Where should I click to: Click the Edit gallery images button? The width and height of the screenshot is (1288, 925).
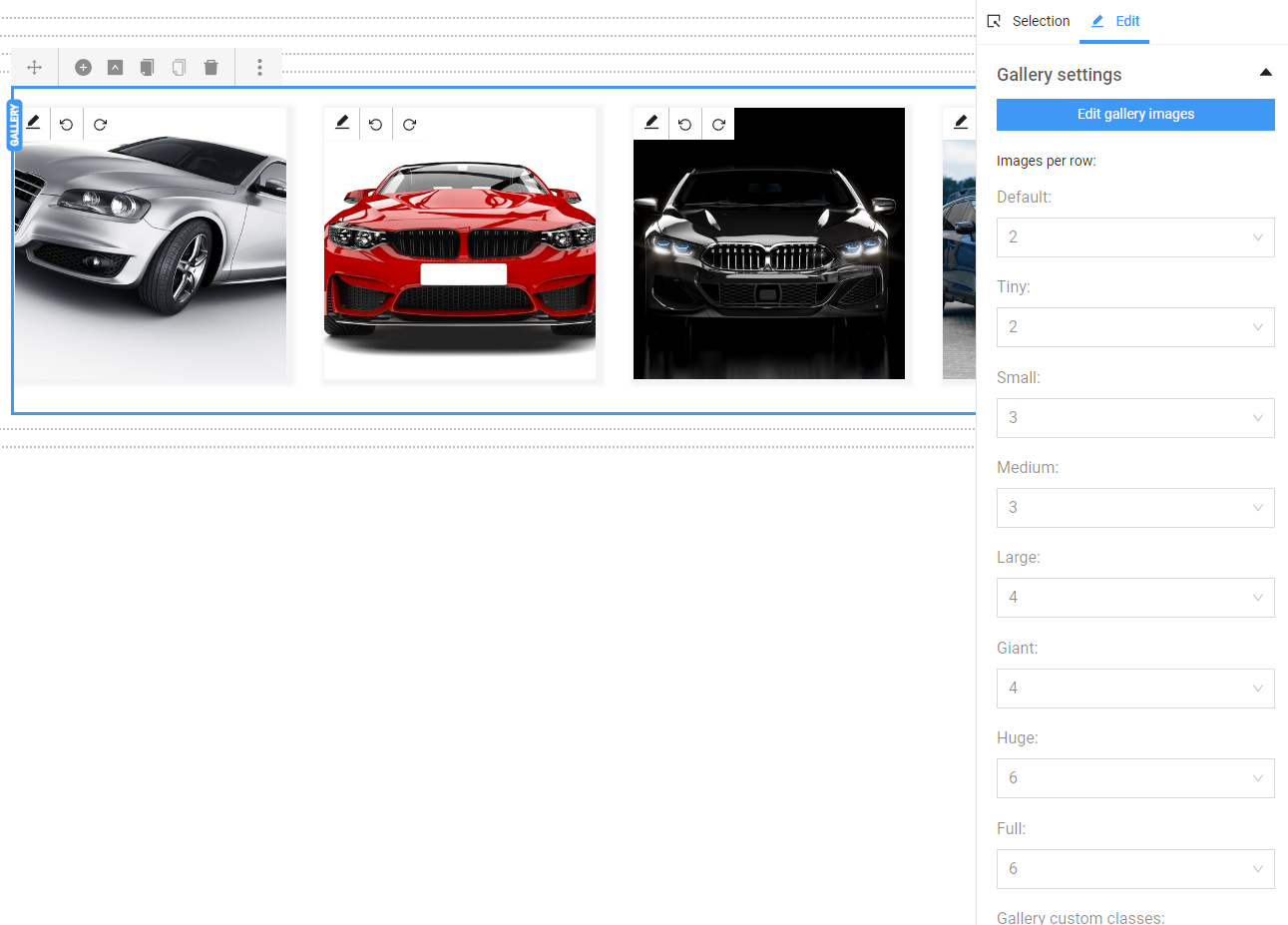(x=1135, y=114)
